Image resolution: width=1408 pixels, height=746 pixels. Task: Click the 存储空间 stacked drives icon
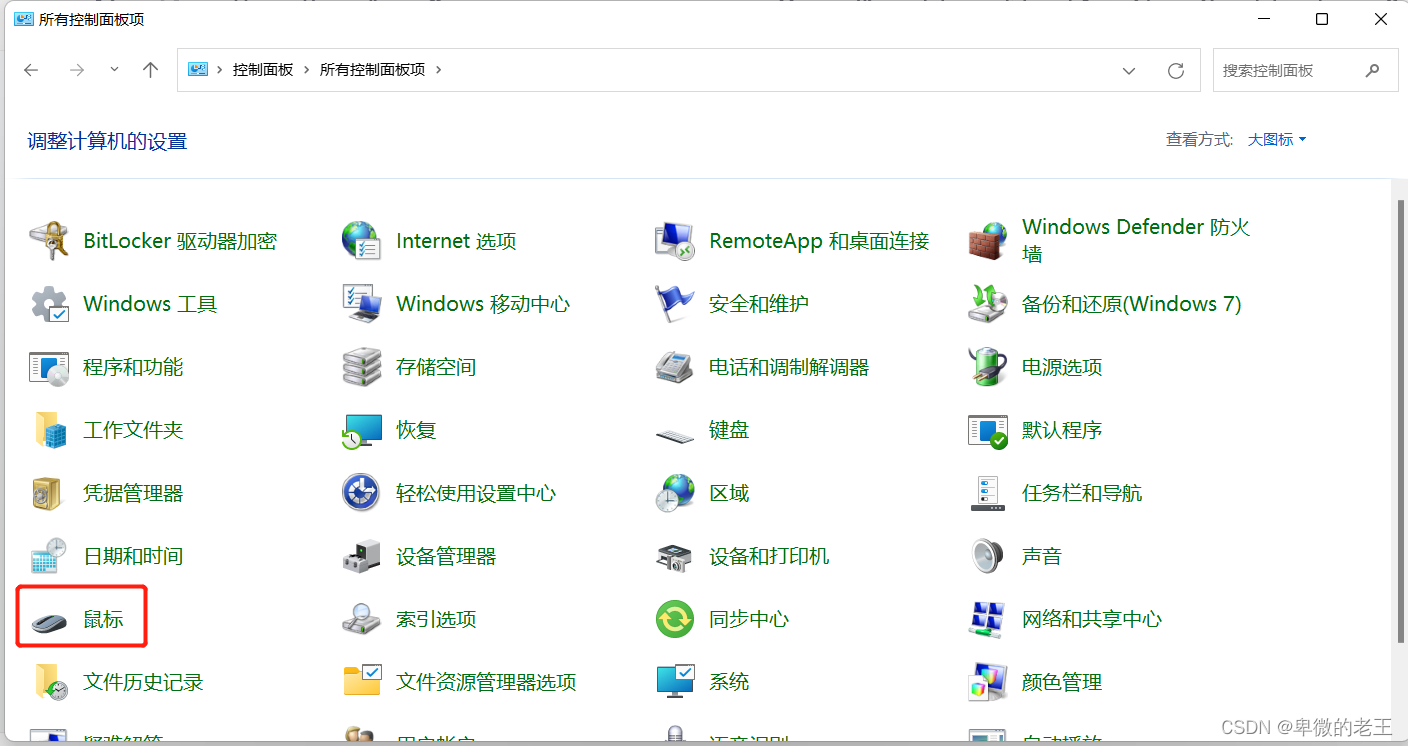[361, 367]
